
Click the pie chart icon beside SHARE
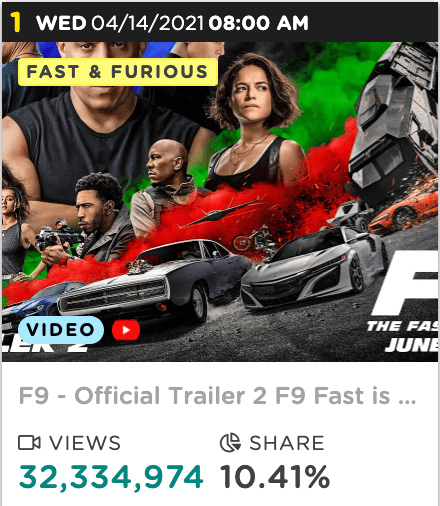[230, 443]
